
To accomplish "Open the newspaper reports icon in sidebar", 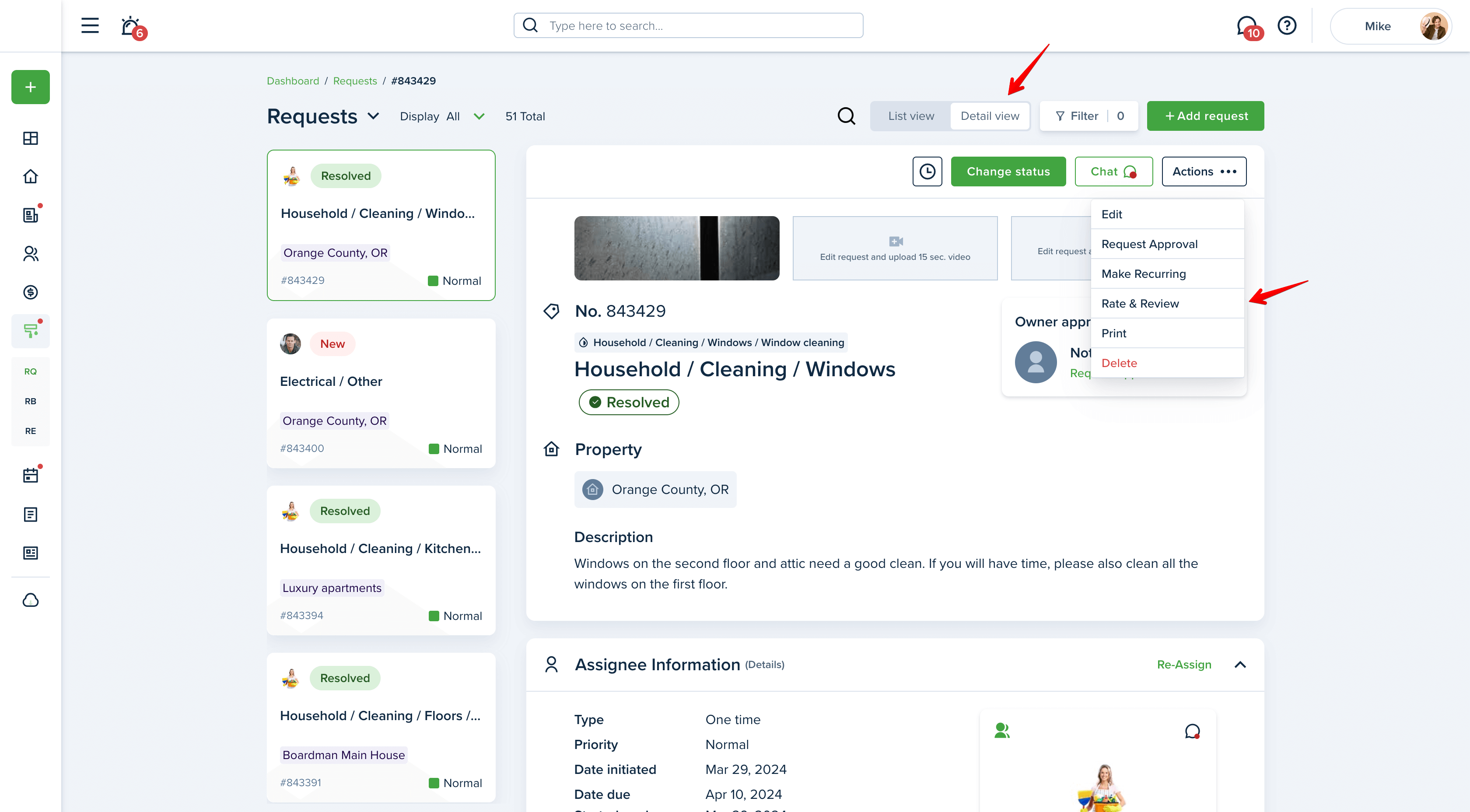I will [31, 553].
